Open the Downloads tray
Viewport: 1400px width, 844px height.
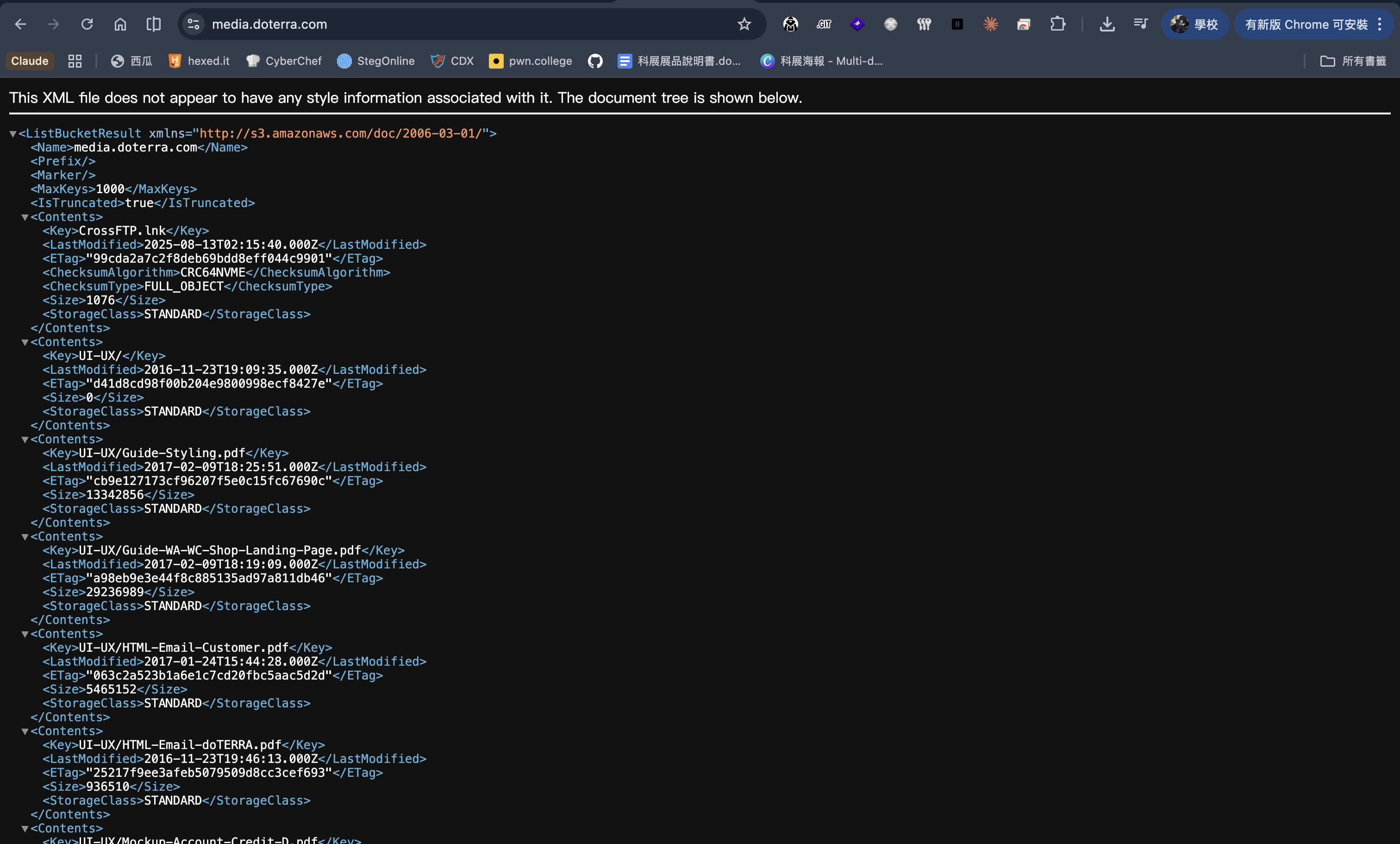coord(1107,25)
